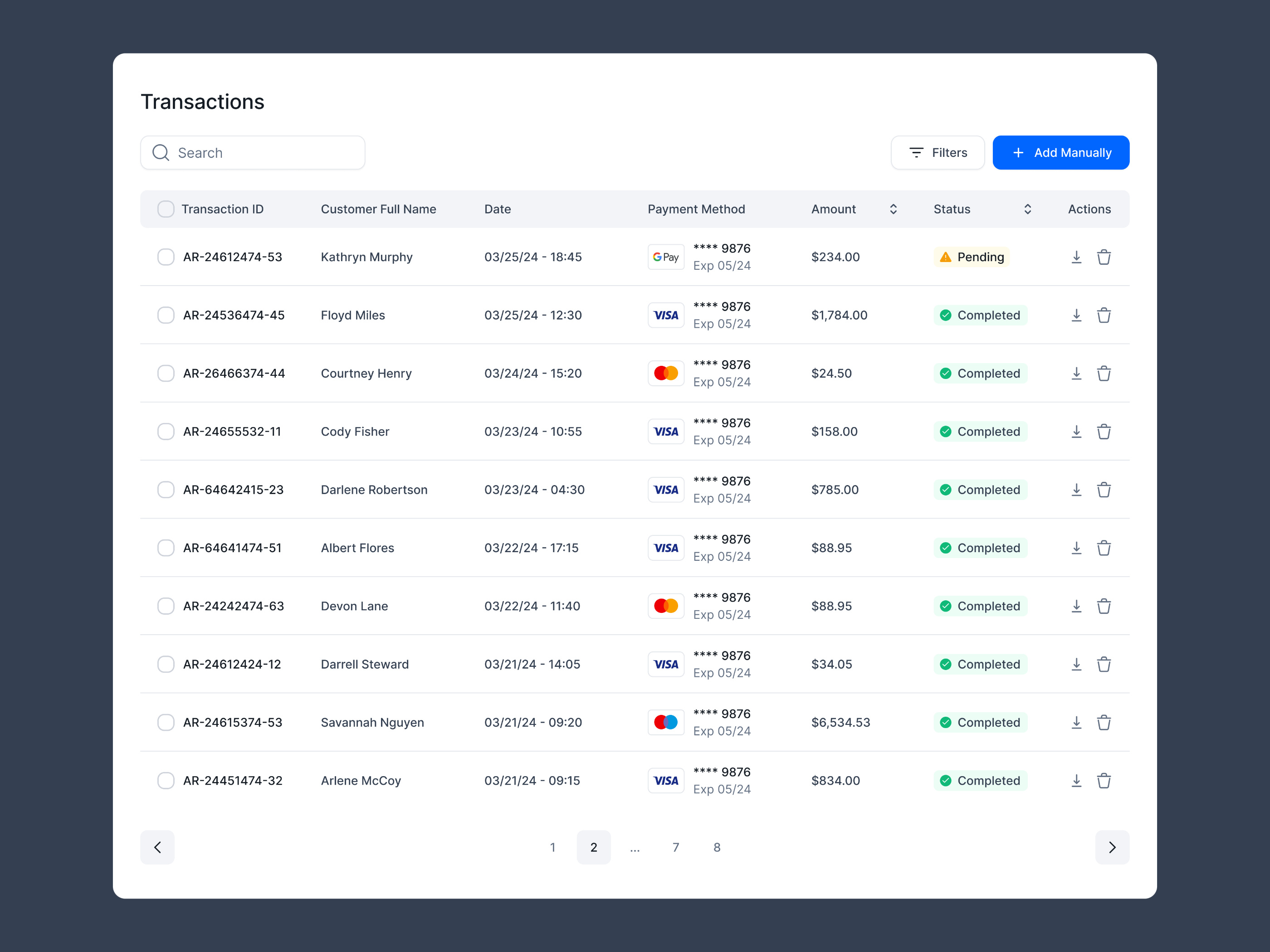Click the search magnifier icon
The height and width of the screenshot is (952, 1270).
click(161, 153)
